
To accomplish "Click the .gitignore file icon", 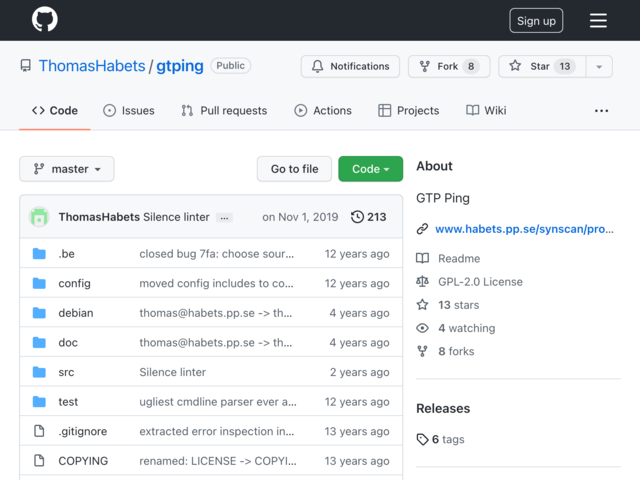I will point(39,431).
